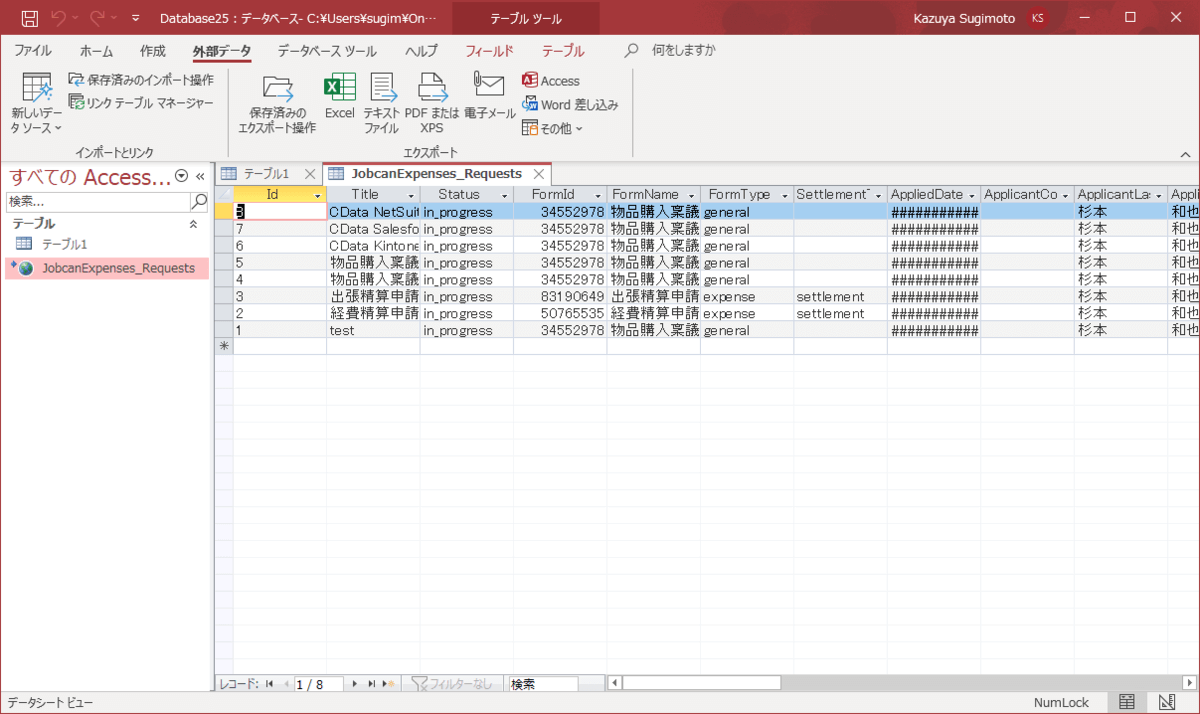Viewport: 1200px width, 714px height.
Task: Click the 50765535 FormId cell
Action: coord(560,313)
